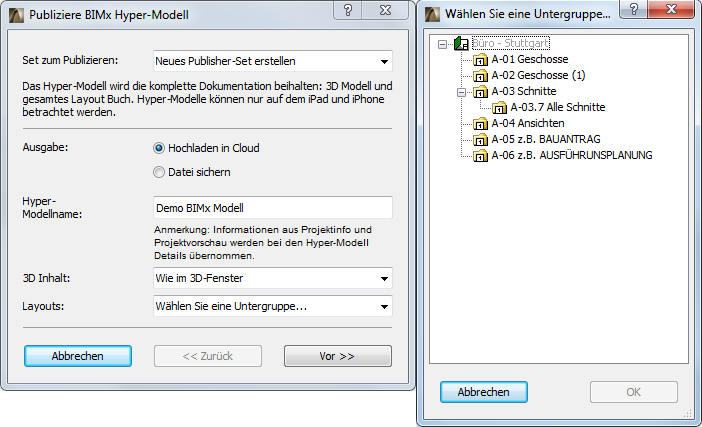
Task: Select subset A-02 Geschosse (1)
Action: tap(538, 75)
